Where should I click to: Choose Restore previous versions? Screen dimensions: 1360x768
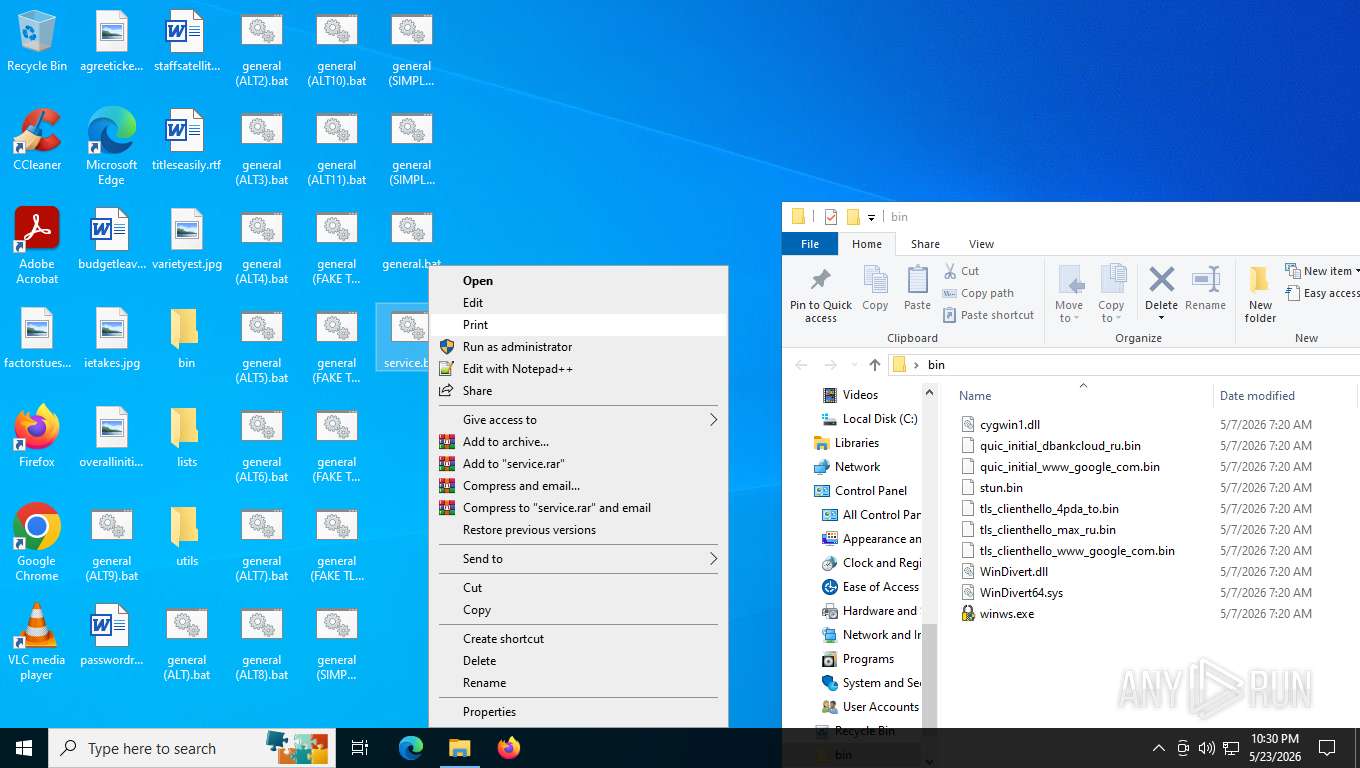(578, 530)
